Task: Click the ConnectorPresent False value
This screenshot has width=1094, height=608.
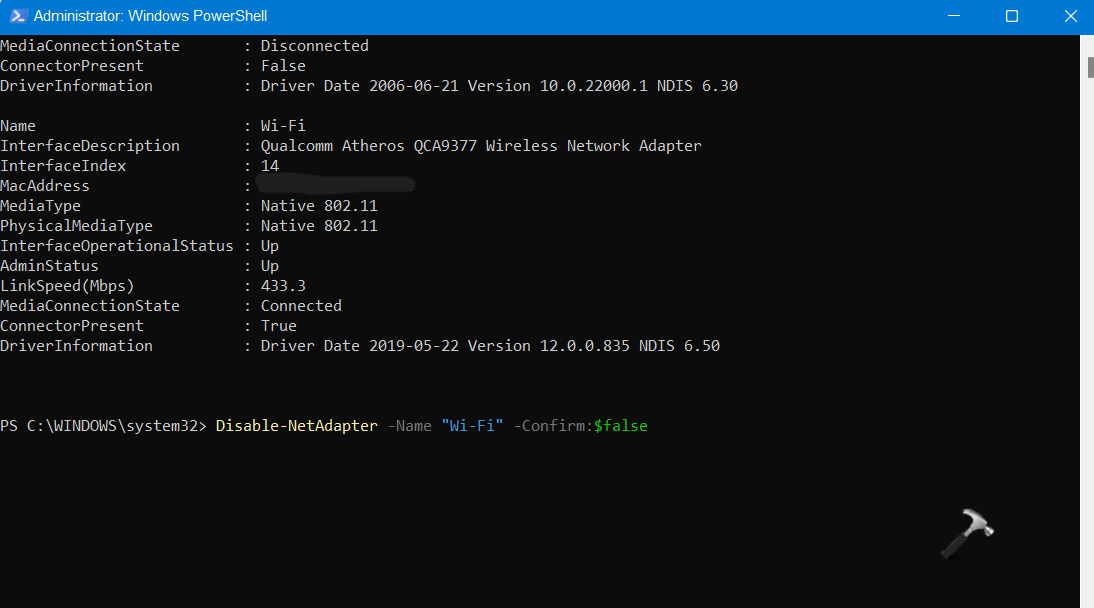Action: [x=283, y=66]
